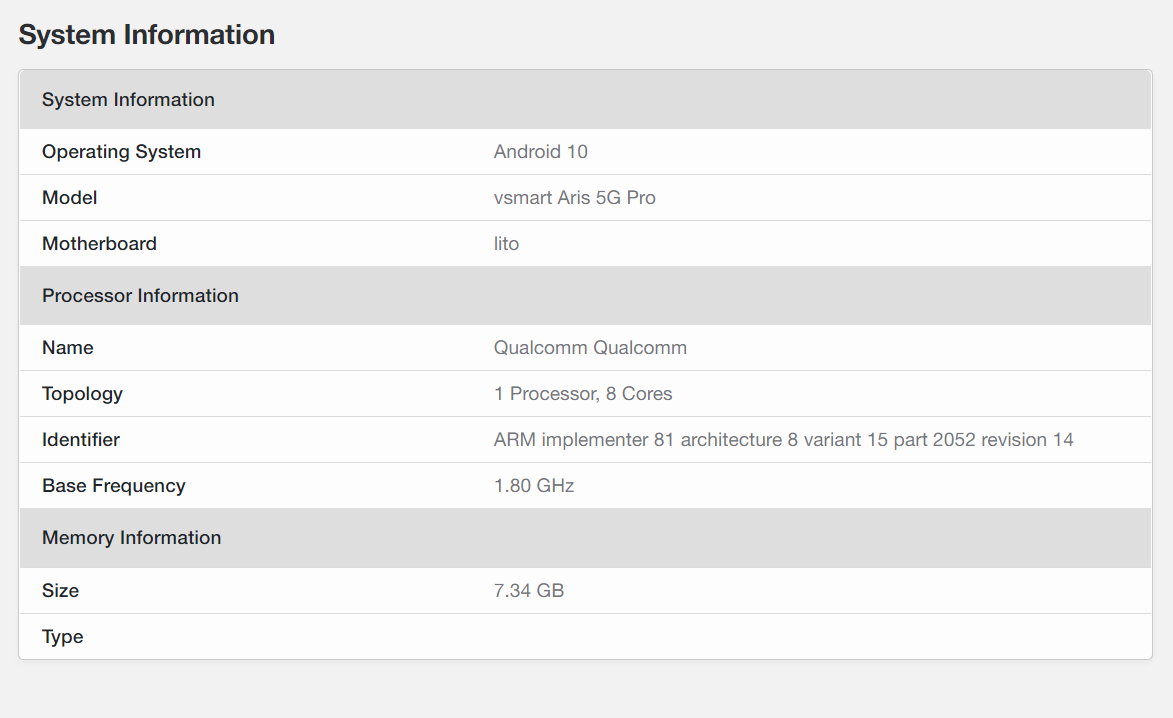Select the Motherboard label
This screenshot has width=1173, height=718.
(x=99, y=244)
